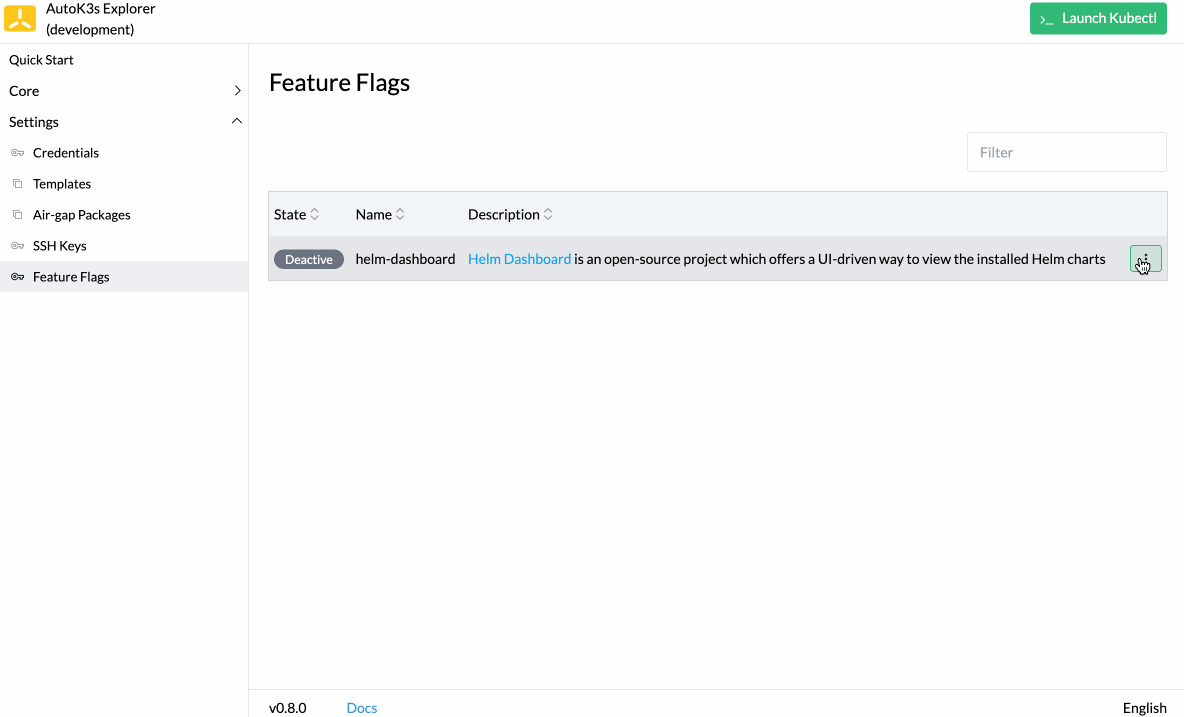Click the Feature Flags key icon
The image size is (1184, 717).
point(18,276)
